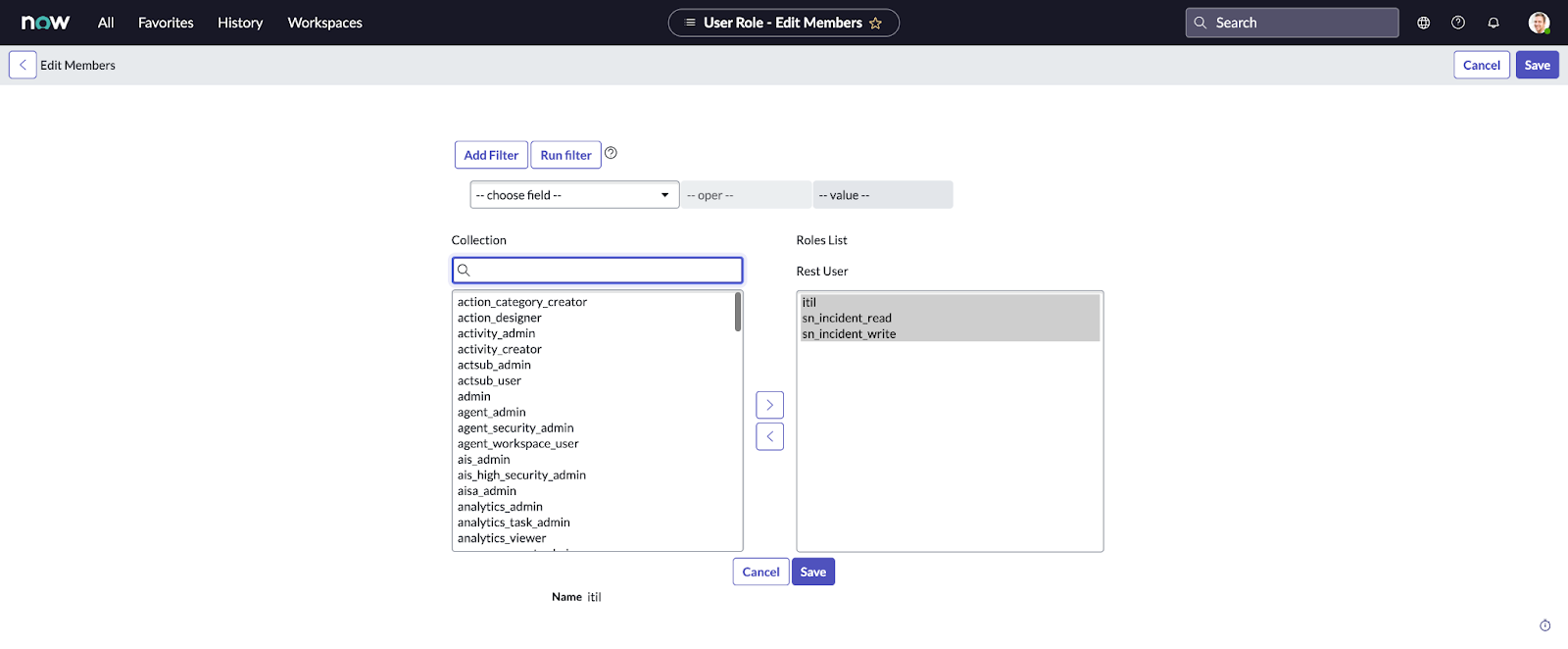1568x649 pixels.
Task: Open the User Role - Edit Members title menu
Action: click(782, 23)
